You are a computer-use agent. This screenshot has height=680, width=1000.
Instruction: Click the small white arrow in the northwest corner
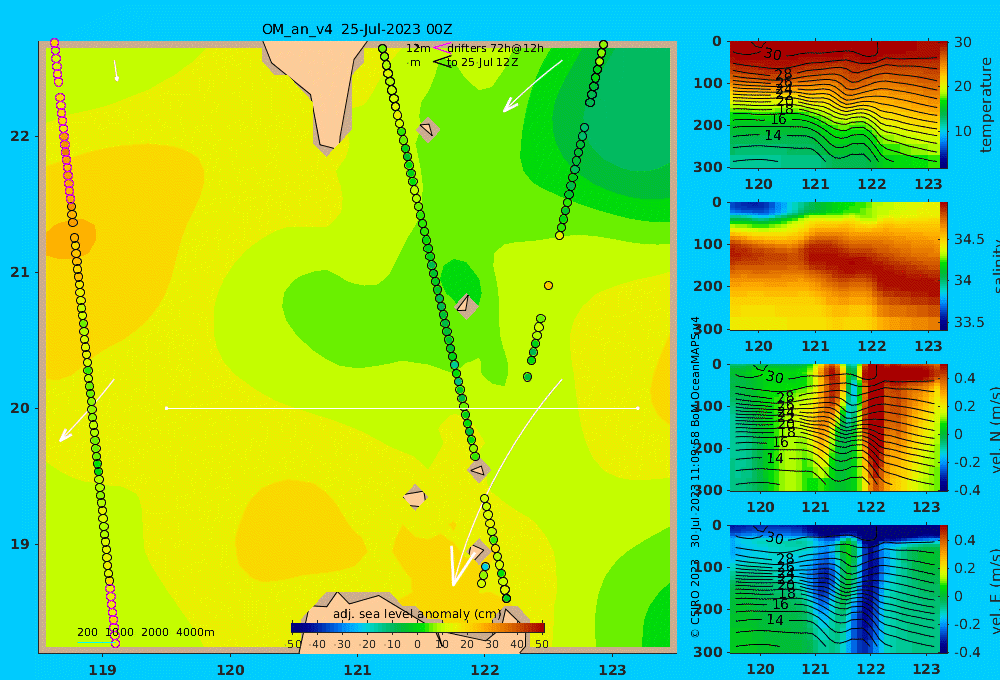[115, 71]
